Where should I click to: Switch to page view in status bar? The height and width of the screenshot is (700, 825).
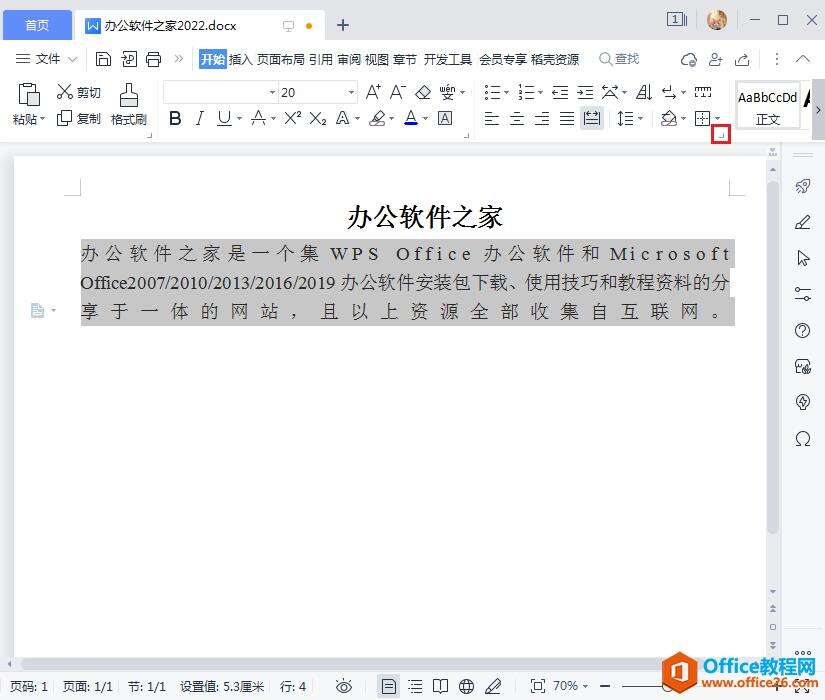[x=389, y=686]
